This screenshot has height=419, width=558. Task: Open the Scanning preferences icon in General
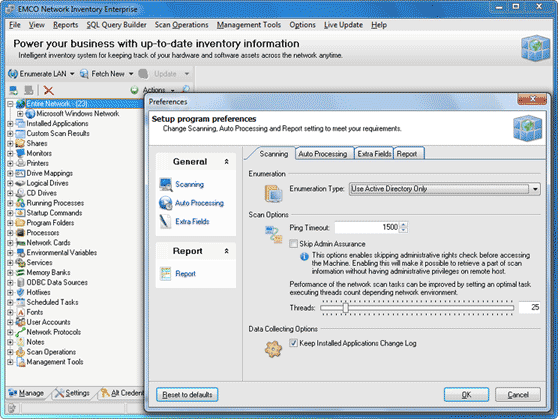click(165, 184)
